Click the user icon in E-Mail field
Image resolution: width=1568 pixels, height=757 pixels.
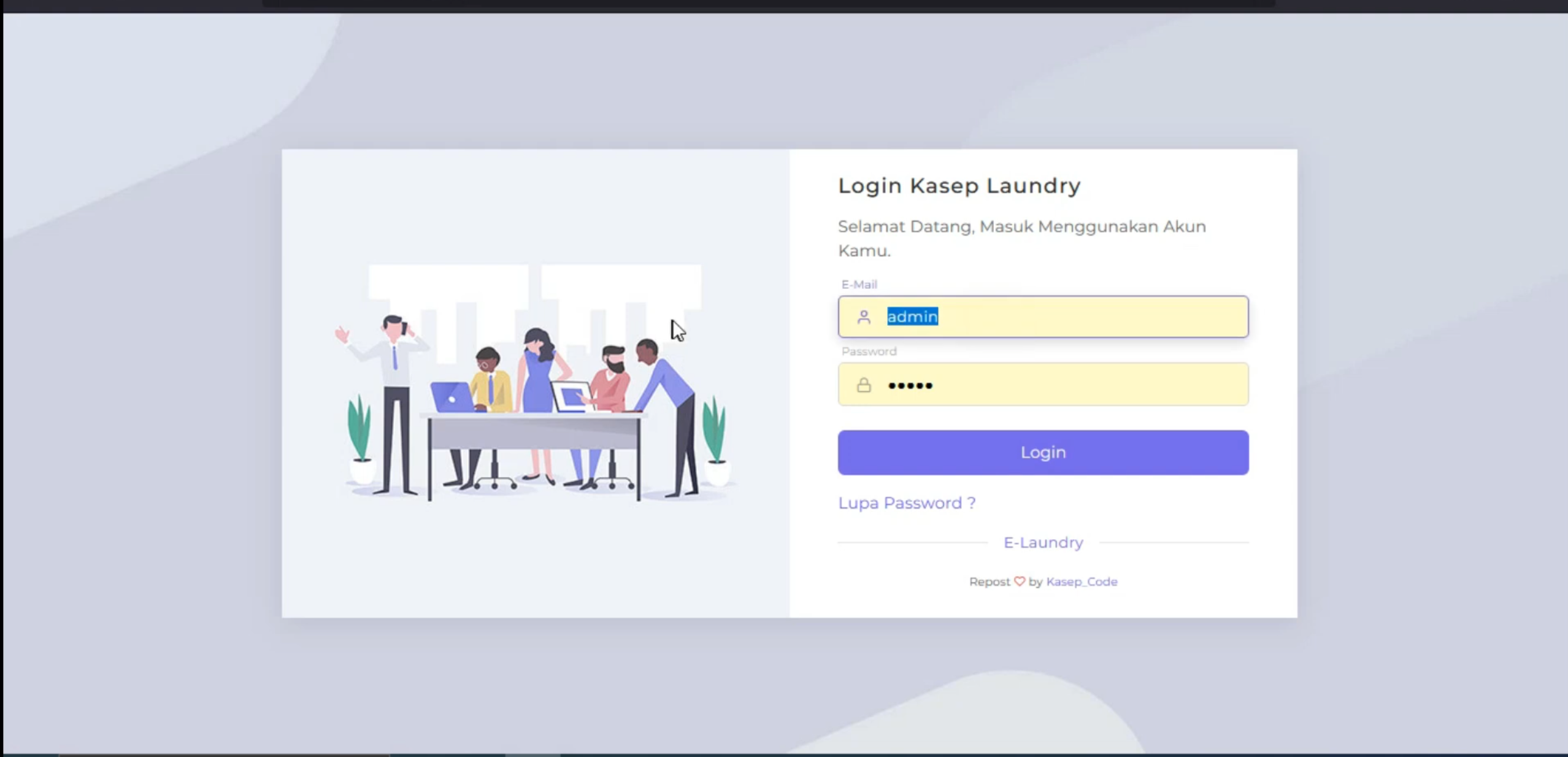864,317
